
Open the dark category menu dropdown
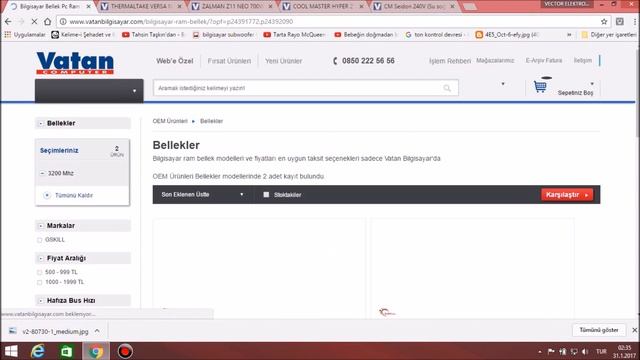pos(89,91)
